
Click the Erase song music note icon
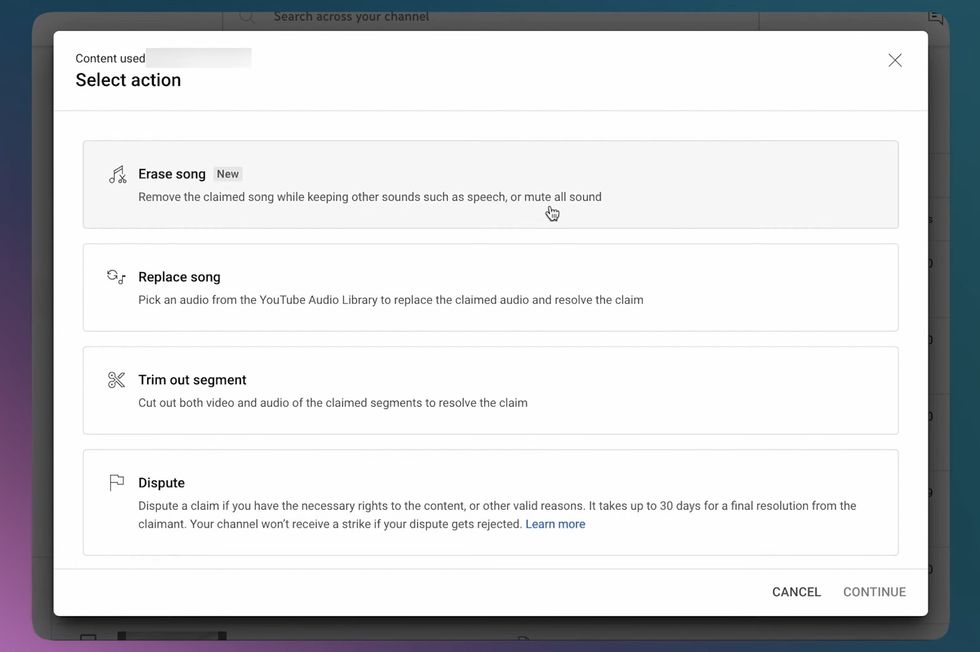117,175
